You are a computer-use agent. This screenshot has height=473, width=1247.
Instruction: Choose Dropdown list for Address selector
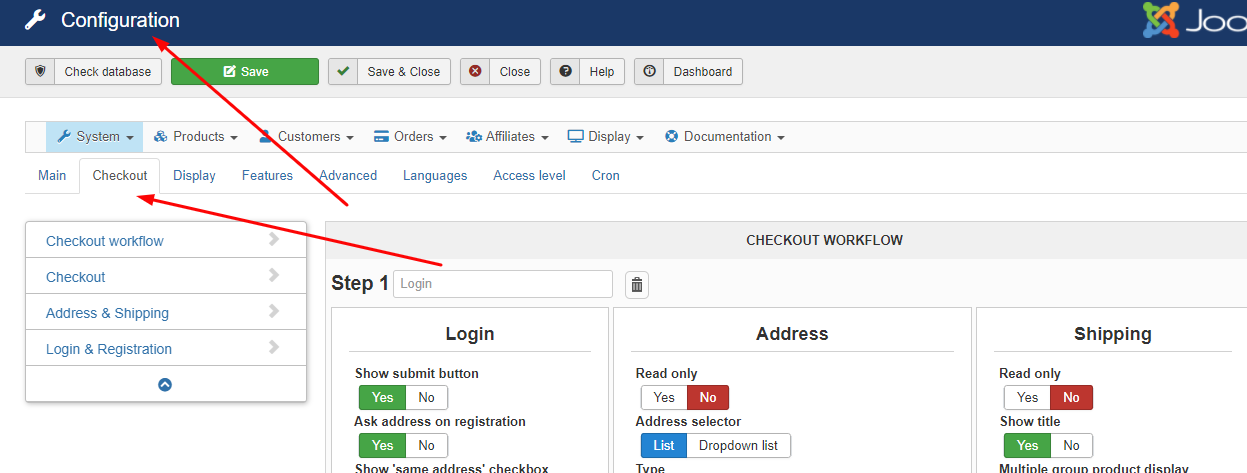tap(739, 445)
